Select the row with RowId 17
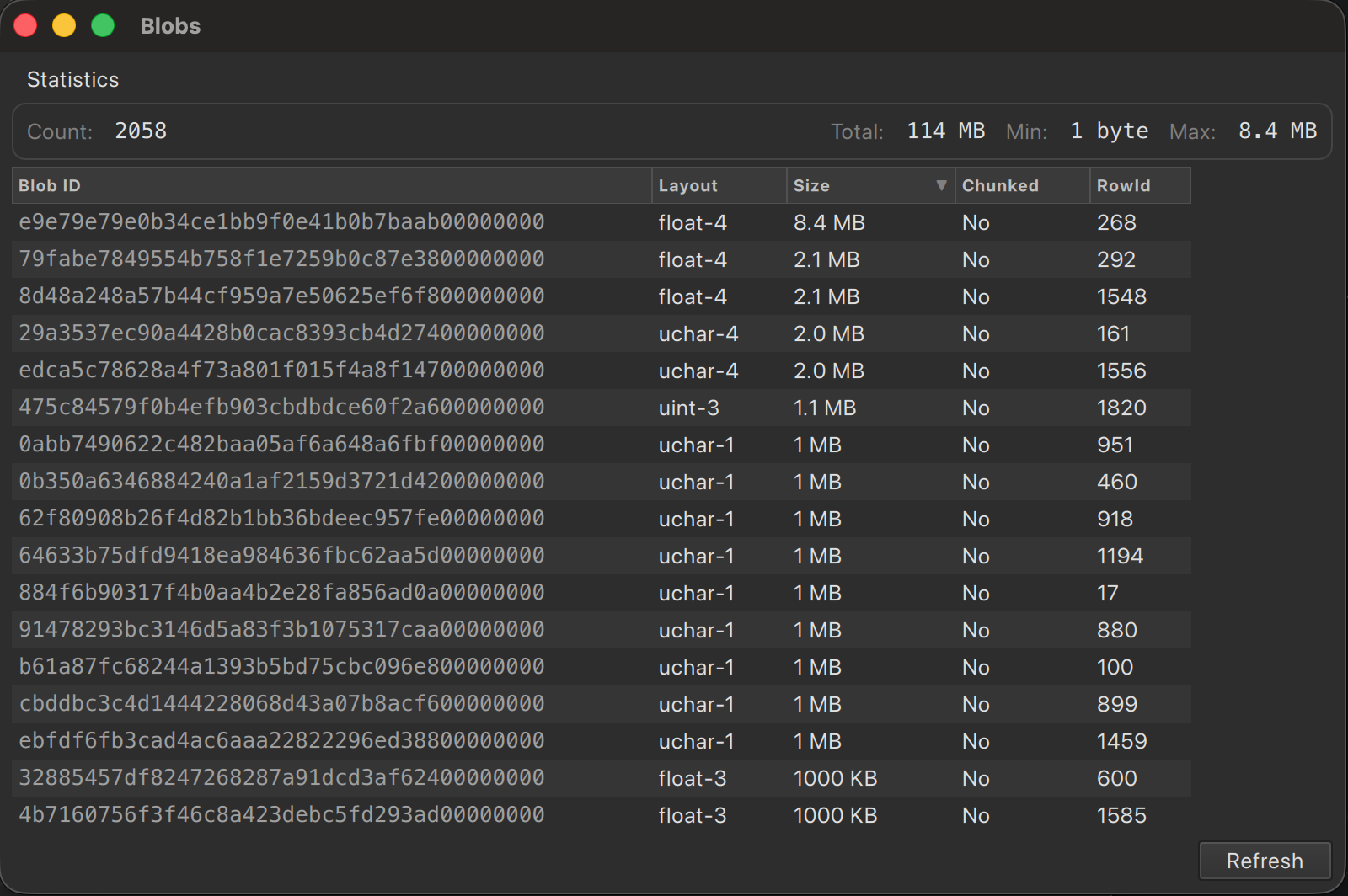 coord(1107,593)
